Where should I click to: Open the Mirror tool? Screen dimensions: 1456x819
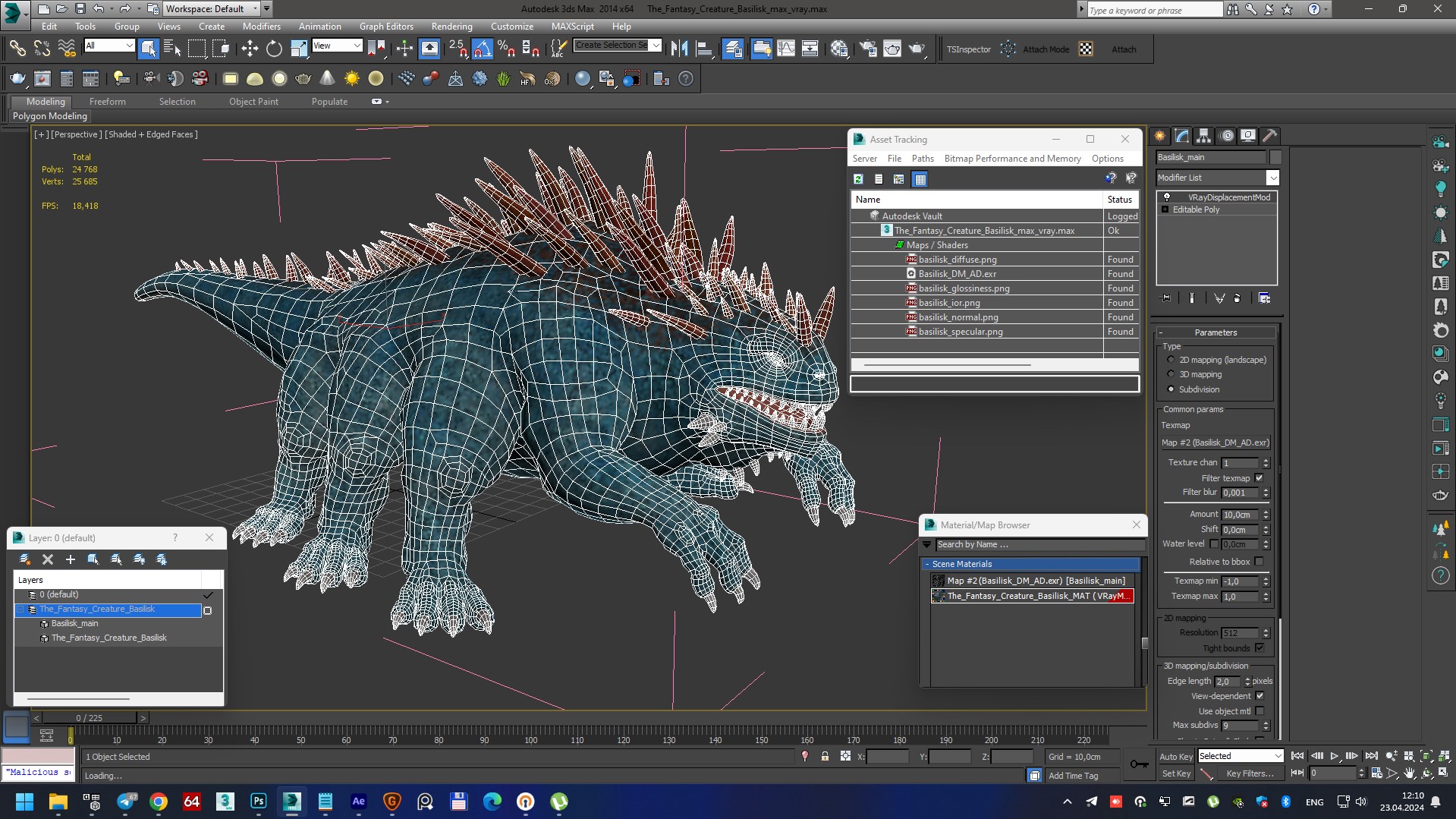[x=679, y=49]
